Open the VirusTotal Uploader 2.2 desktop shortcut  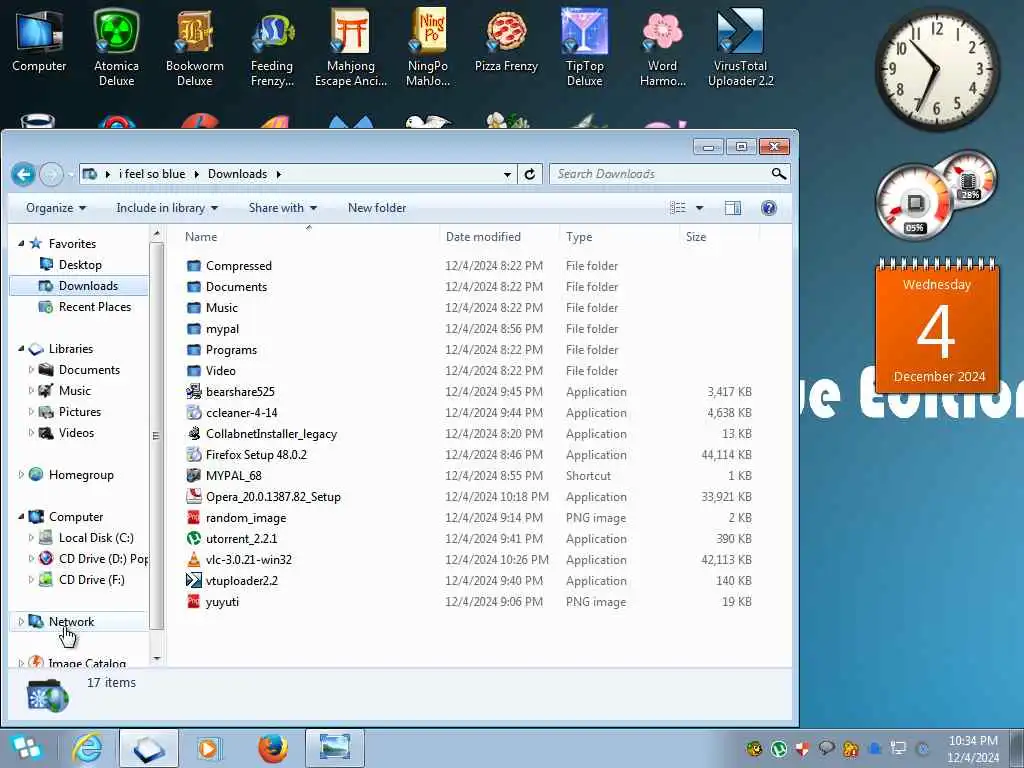point(741,47)
